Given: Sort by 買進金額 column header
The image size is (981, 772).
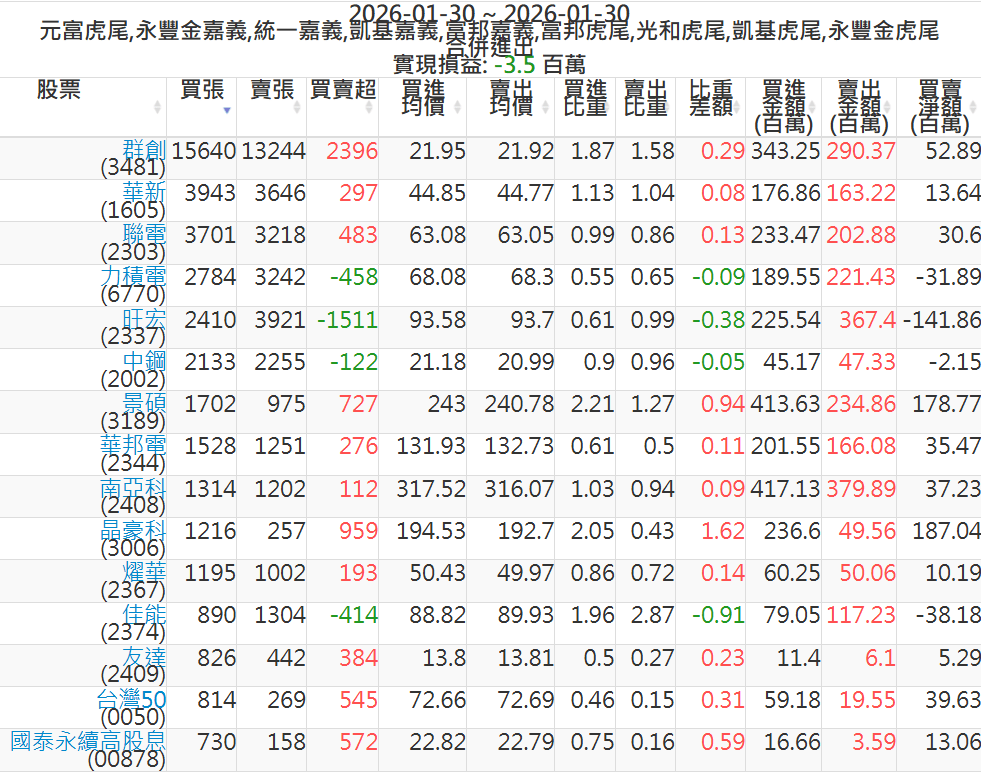Looking at the screenshot, I should coord(783,106).
